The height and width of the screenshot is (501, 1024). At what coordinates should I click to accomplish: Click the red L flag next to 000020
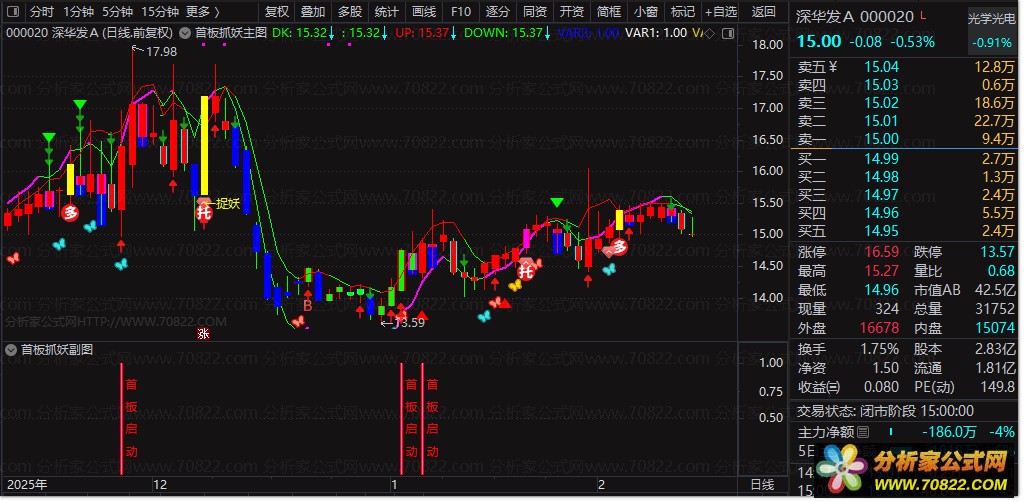click(922, 15)
